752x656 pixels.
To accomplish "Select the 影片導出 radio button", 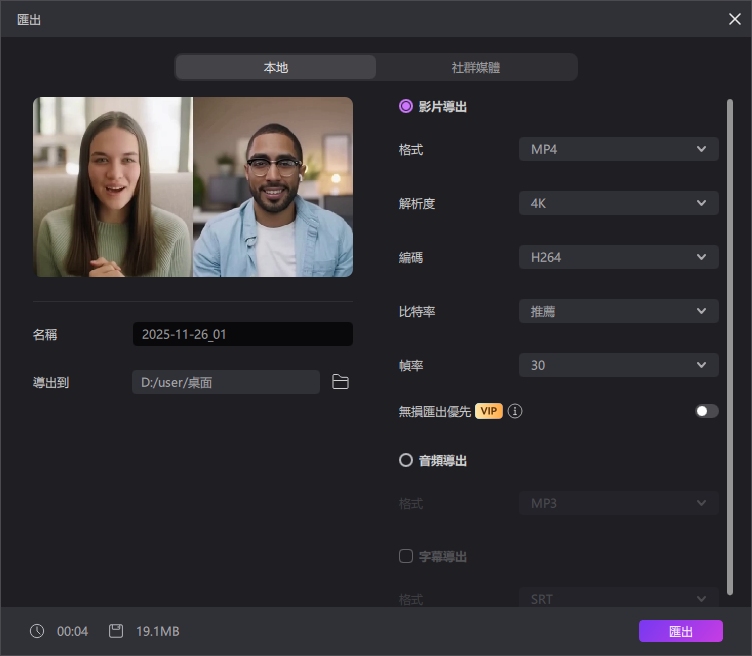I will pyautogui.click(x=406, y=106).
